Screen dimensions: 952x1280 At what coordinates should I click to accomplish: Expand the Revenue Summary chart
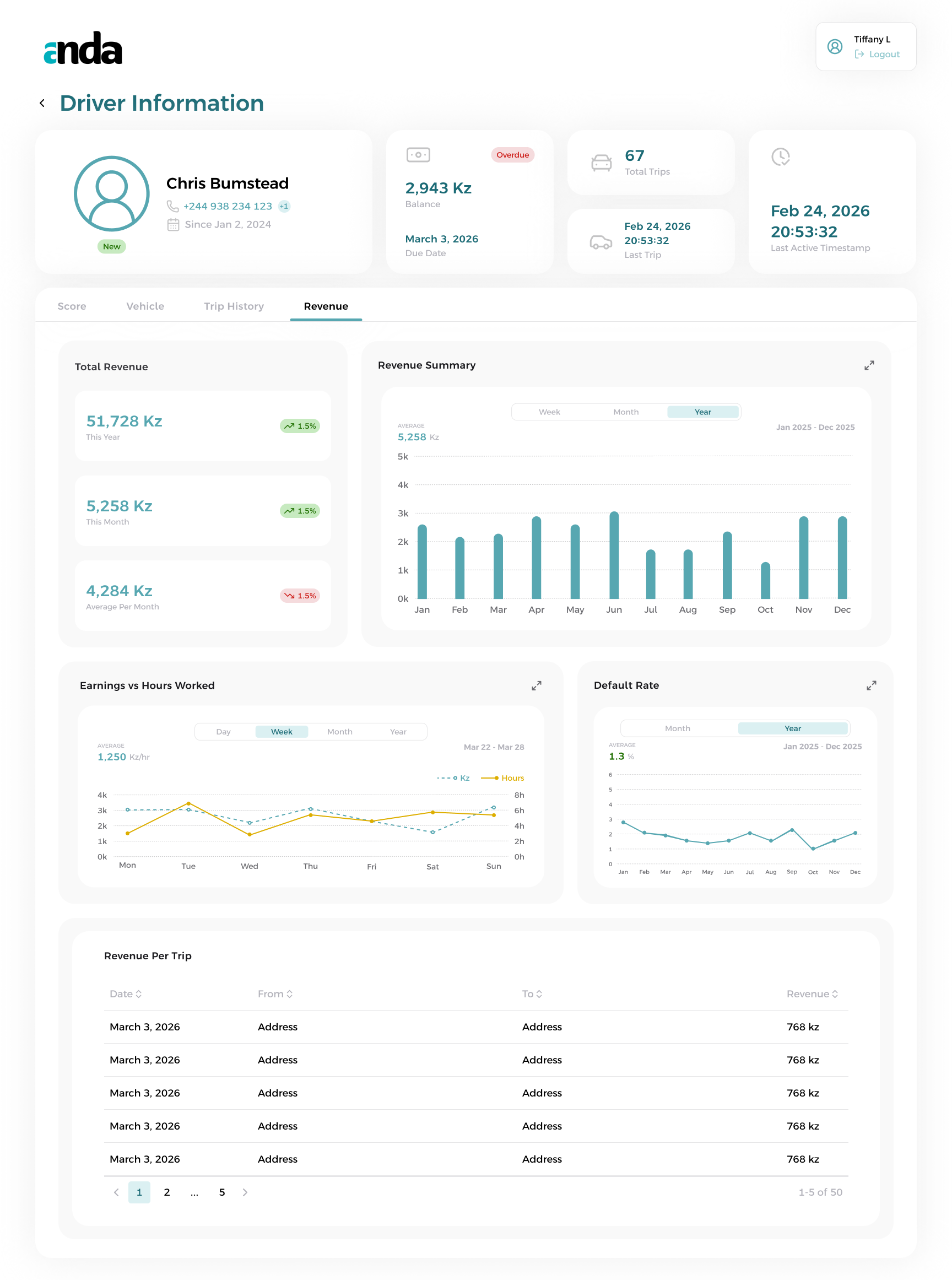point(869,365)
